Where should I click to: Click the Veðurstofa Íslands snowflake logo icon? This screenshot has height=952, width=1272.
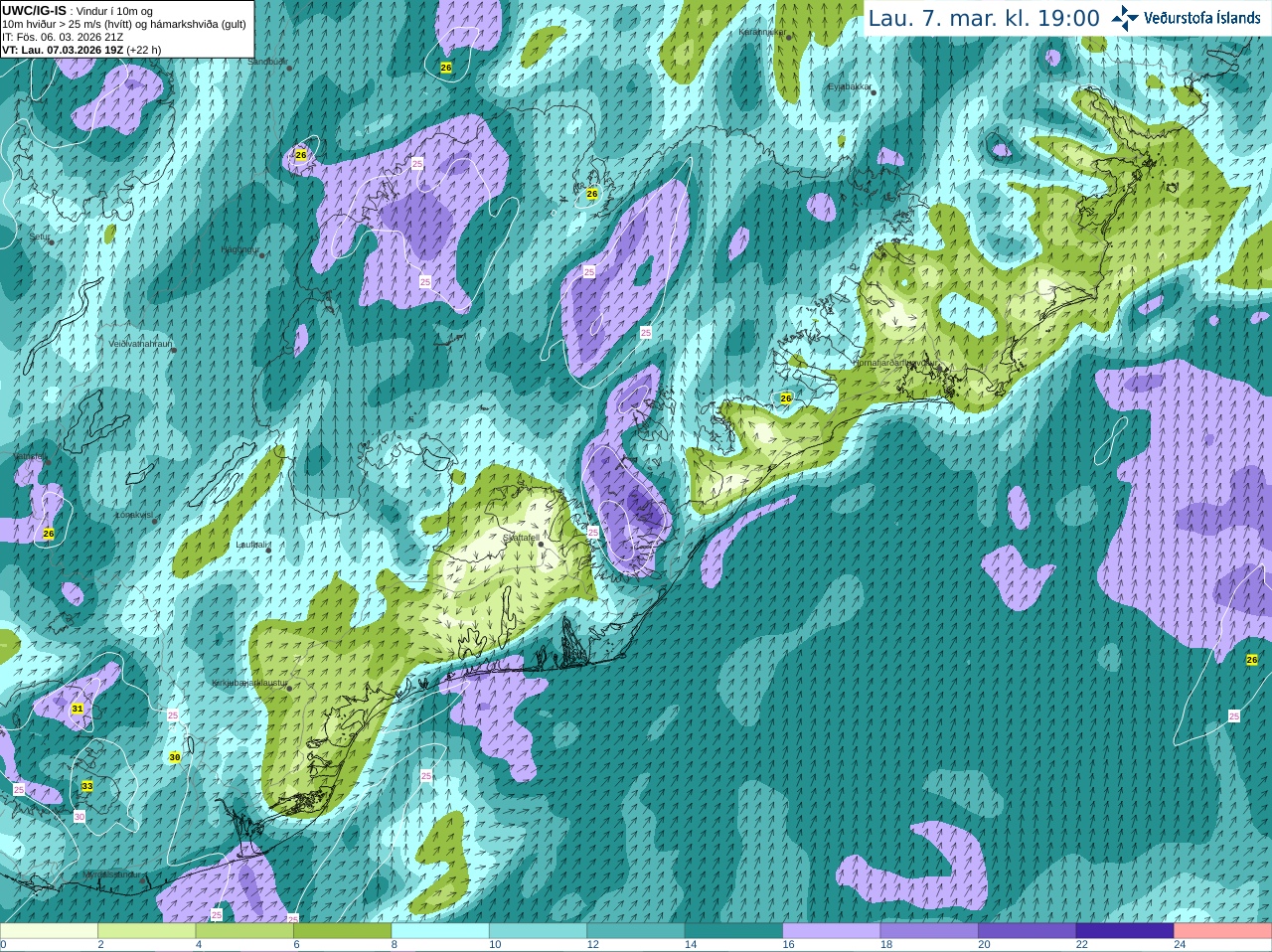coord(1125,18)
